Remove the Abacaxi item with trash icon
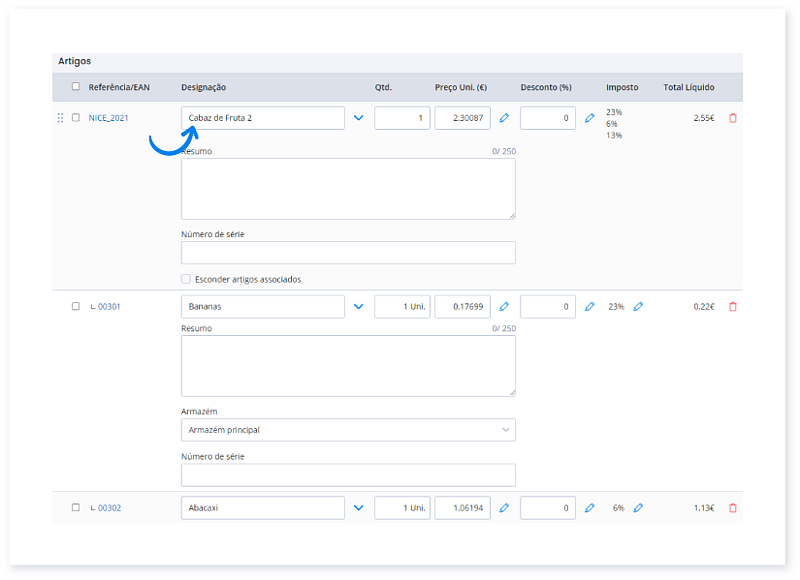The width and height of the screenshot is (800, 580). (733, 508)
